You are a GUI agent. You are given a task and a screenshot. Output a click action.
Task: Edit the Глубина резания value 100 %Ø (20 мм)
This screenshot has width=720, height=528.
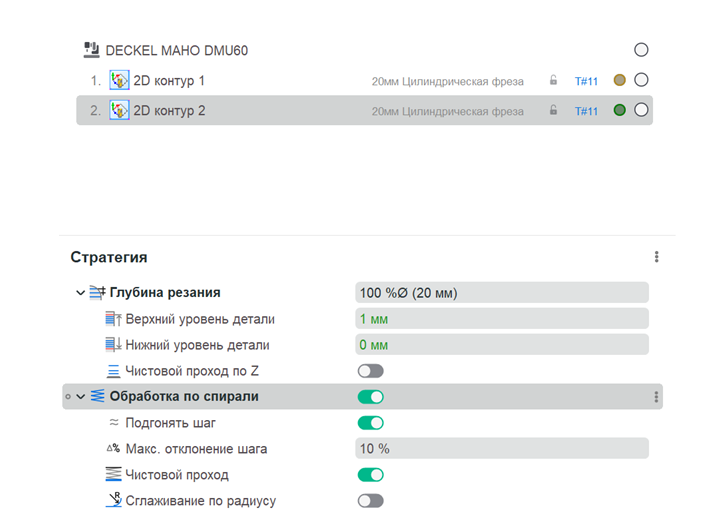502,292
